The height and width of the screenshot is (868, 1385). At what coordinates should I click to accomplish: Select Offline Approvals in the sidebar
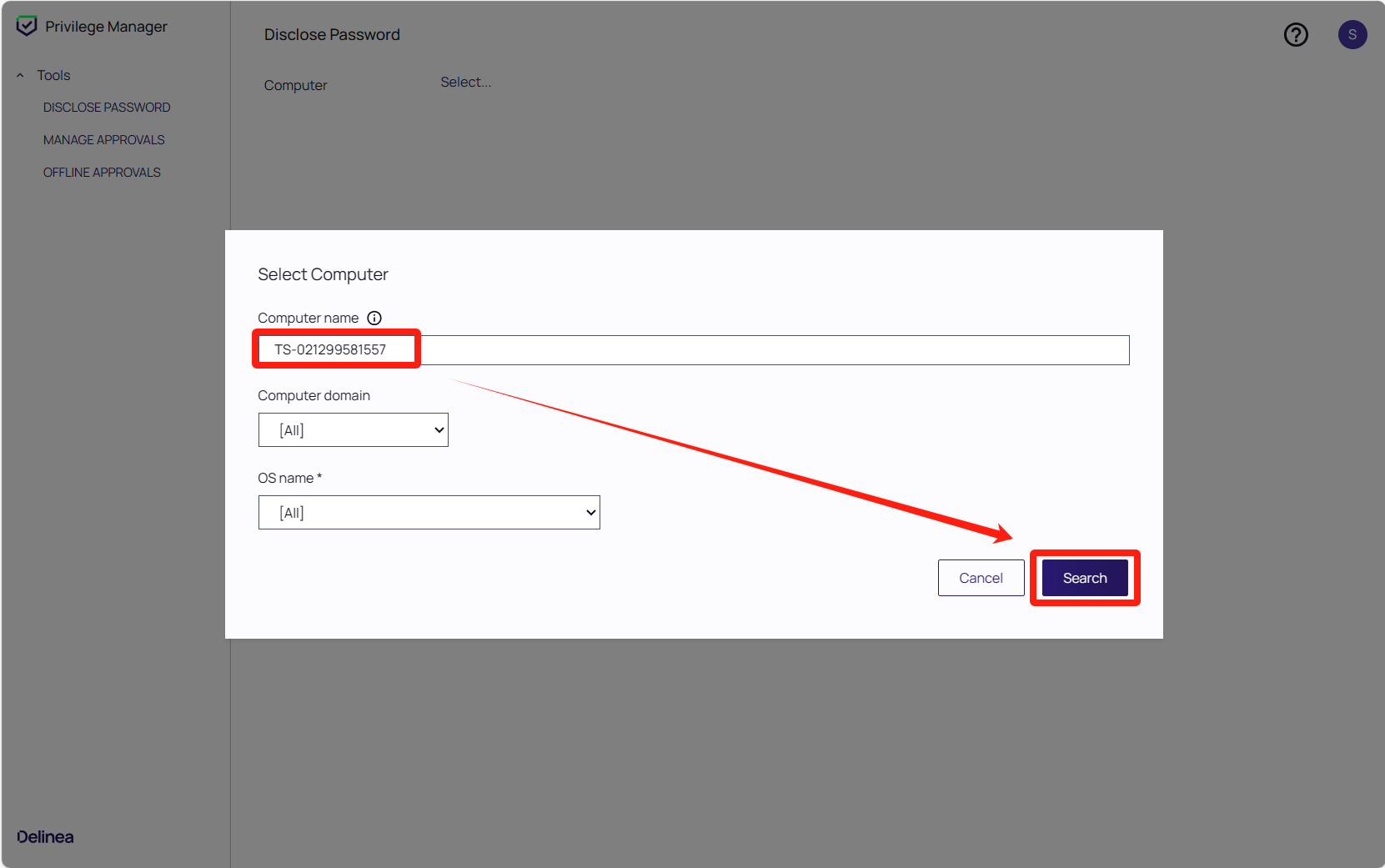click(102, 173)
